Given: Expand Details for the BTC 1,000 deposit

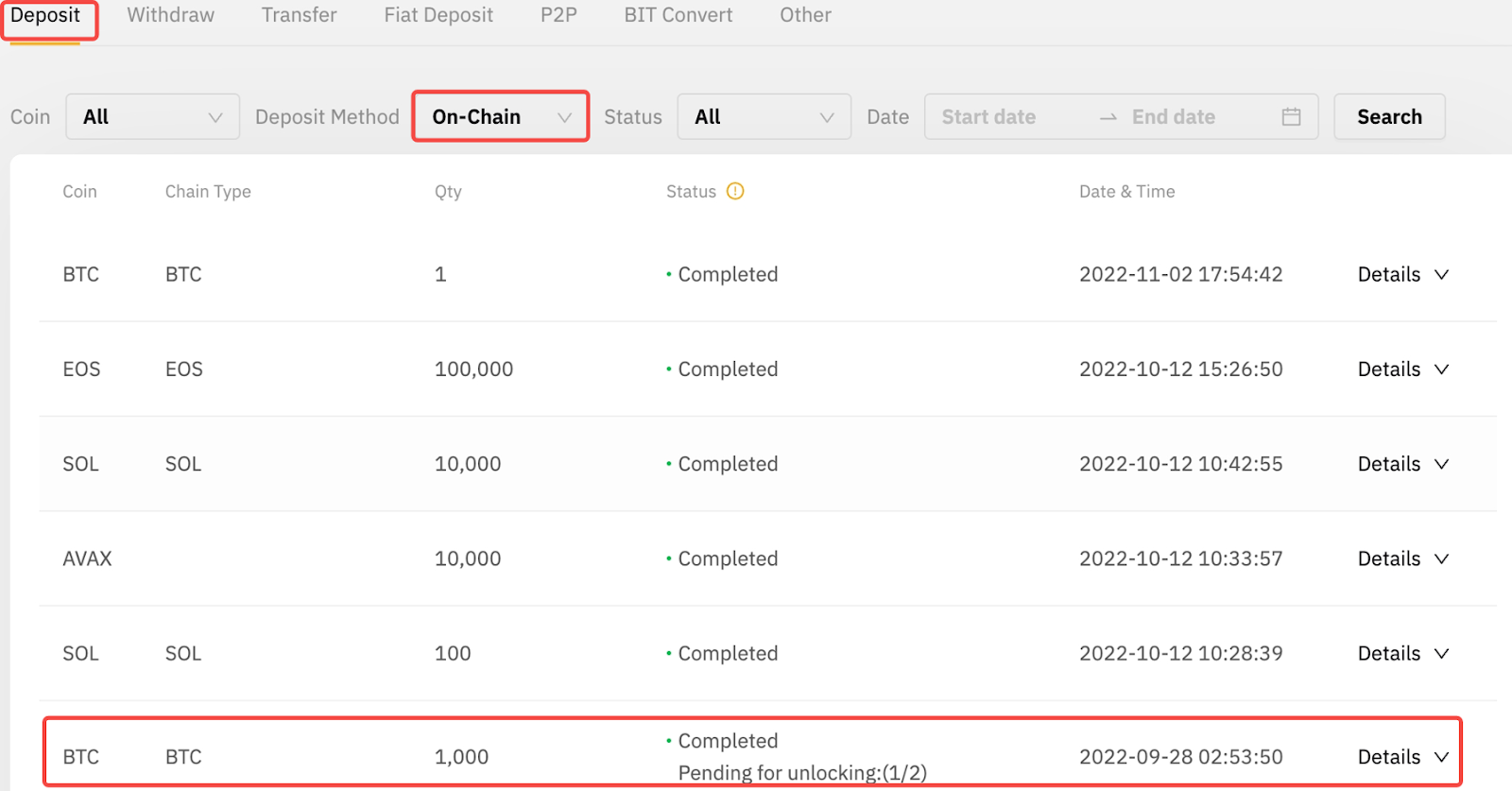Looking at the screenshot, I should click(x=1402, y=756).
